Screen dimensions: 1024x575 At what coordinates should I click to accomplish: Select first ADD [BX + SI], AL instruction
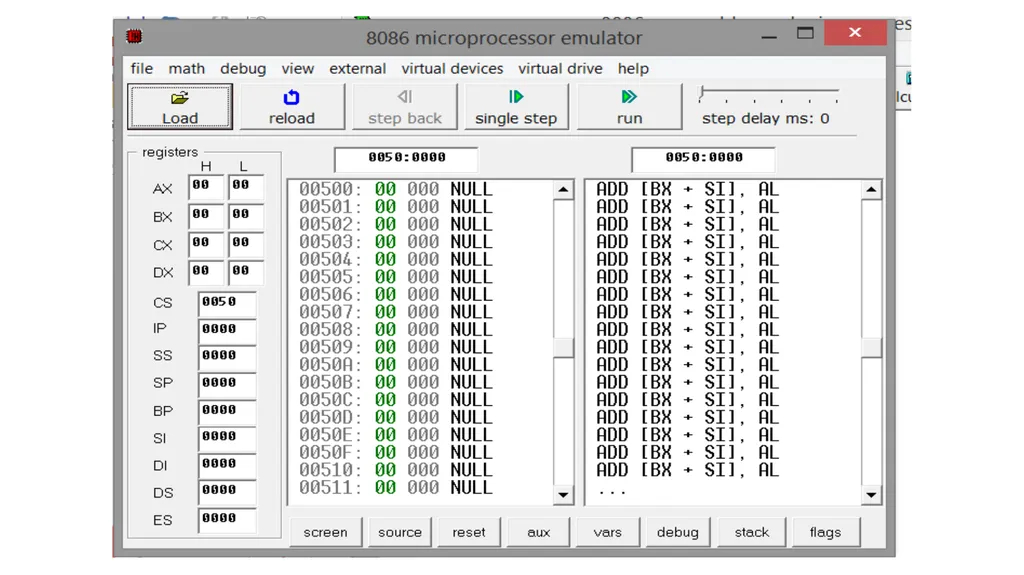[688, 189]
